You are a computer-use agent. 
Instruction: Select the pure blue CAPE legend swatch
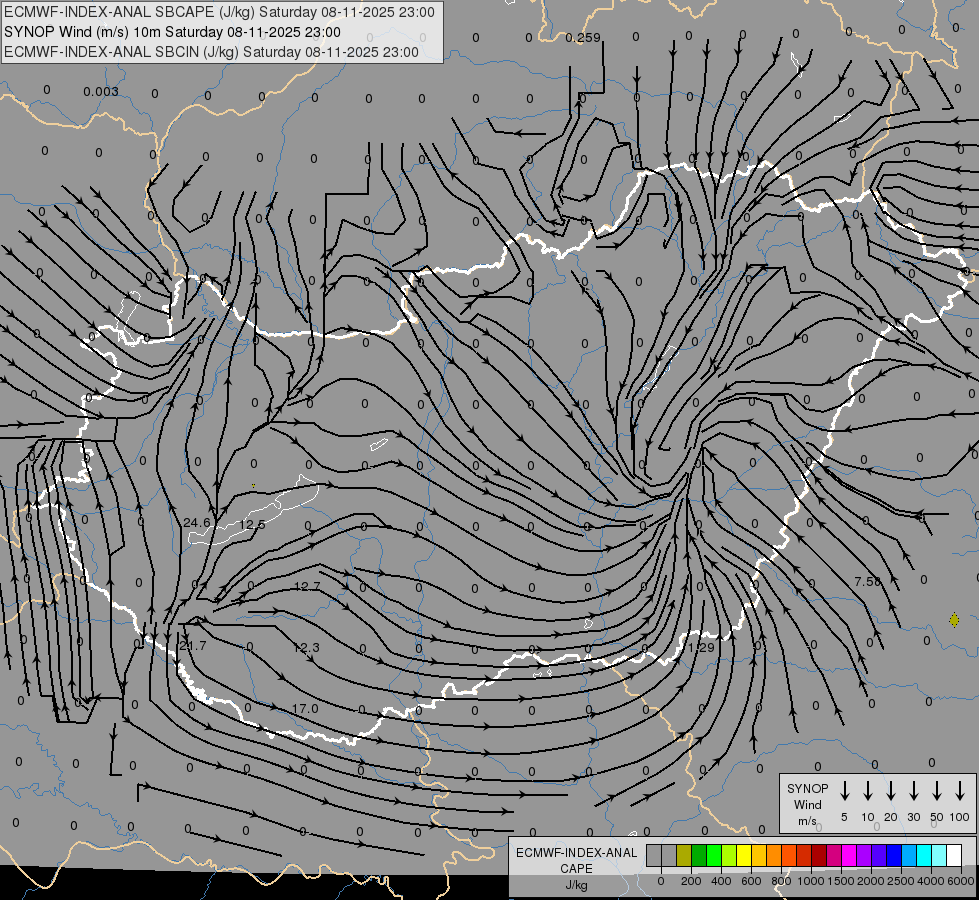pos(893,855)
